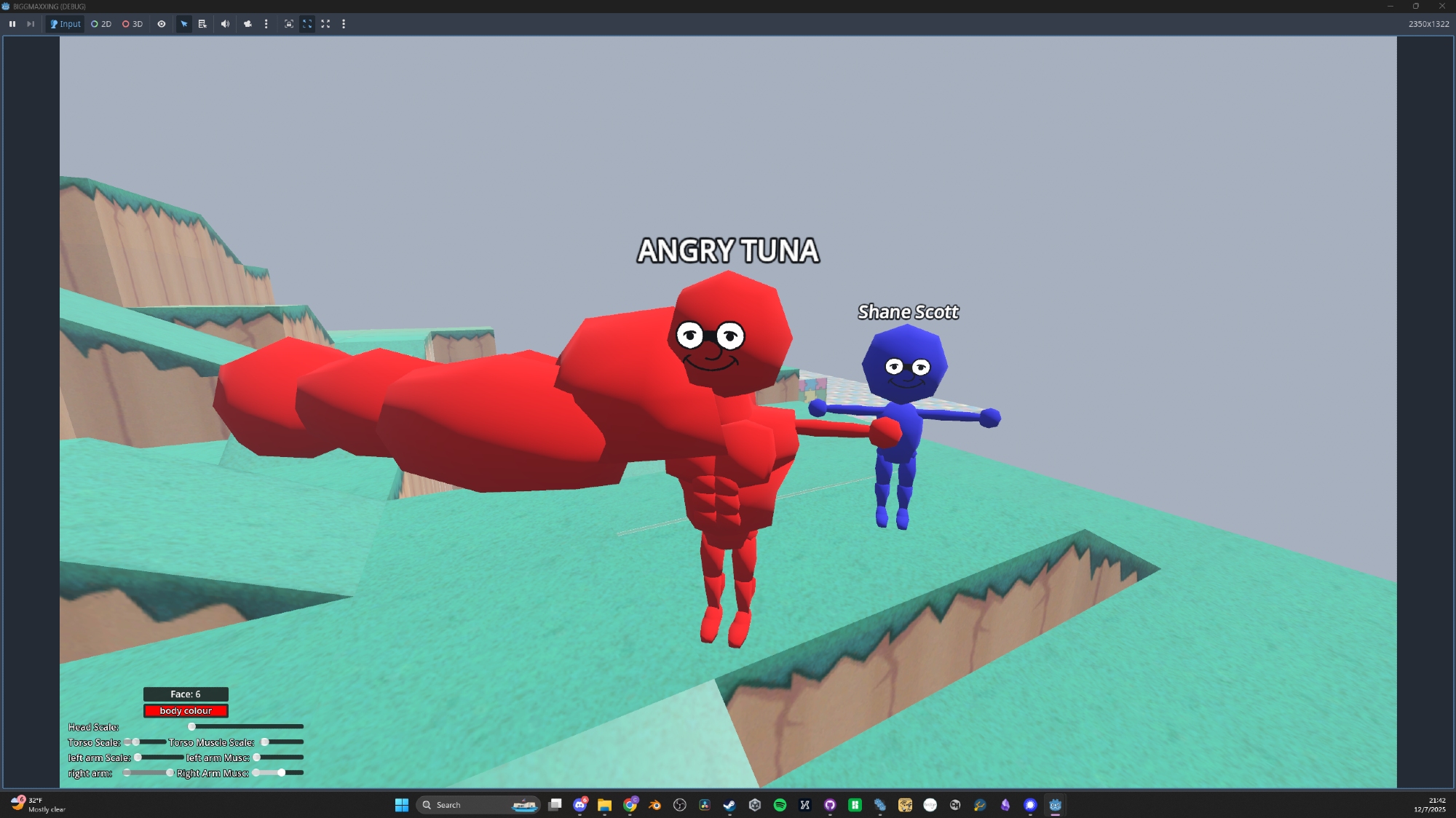Open Spotify from the taskbar
Image resolution: width=1456 pixels, height=818 pixels.
tap(780, 805)
